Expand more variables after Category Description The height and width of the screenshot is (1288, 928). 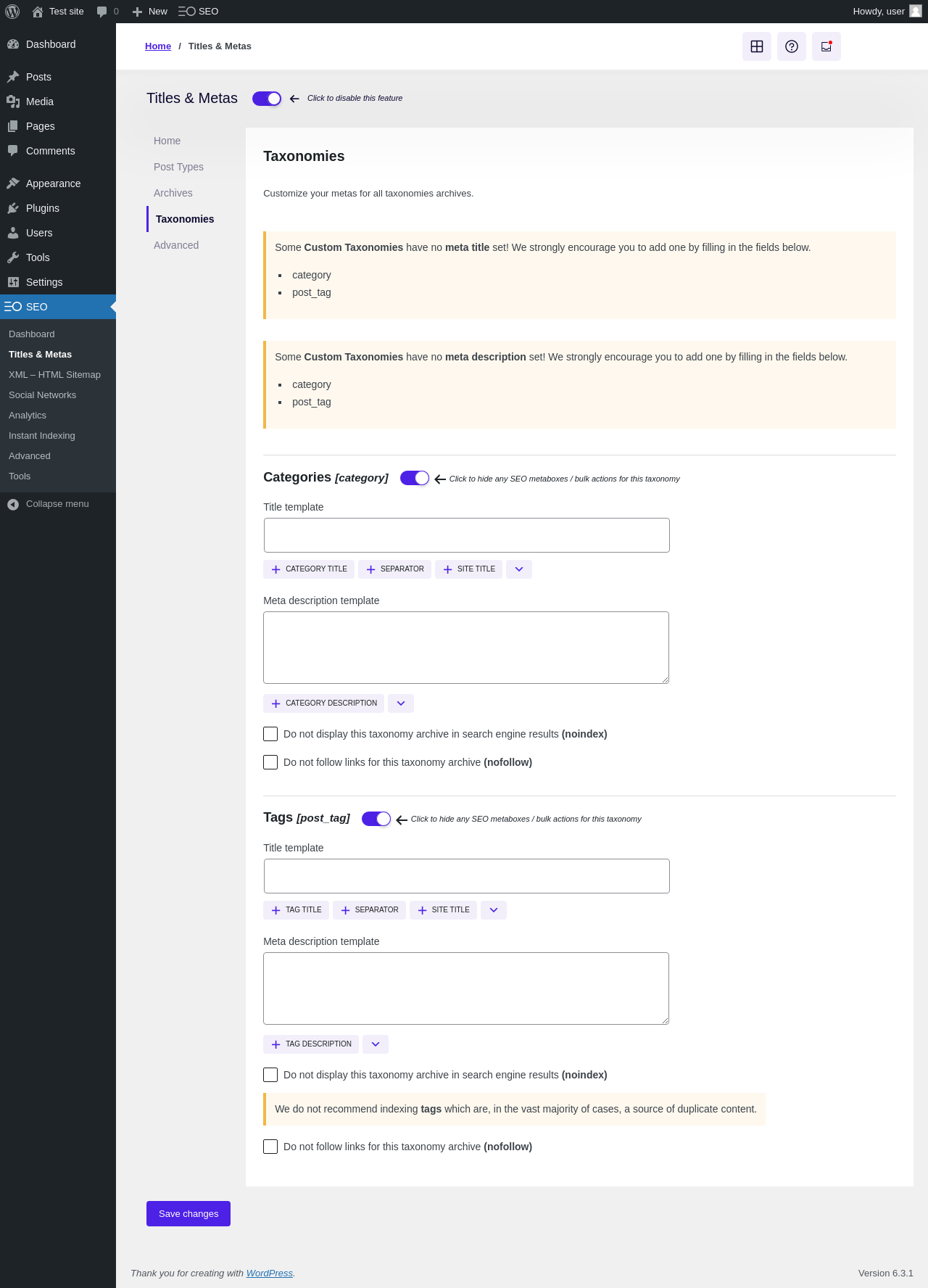(401, 703)
